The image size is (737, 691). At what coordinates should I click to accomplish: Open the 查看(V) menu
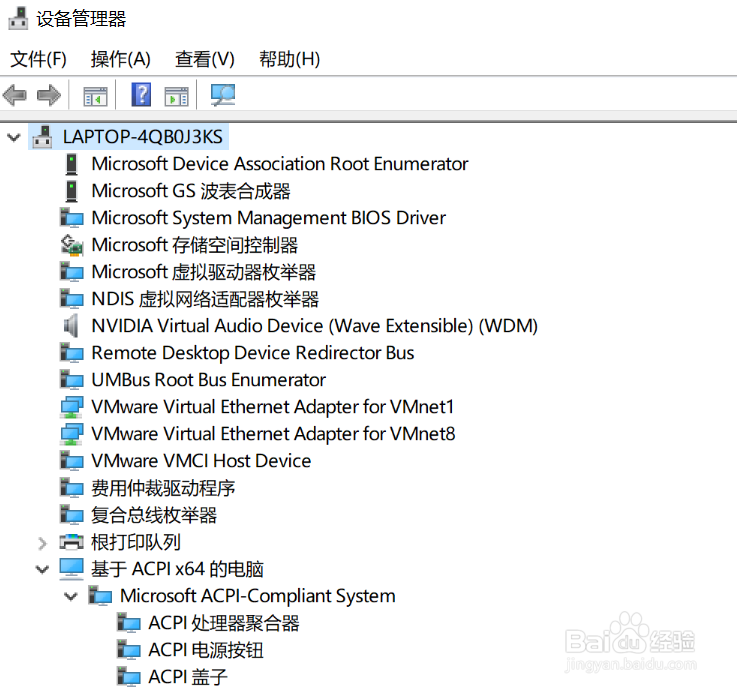204,59
